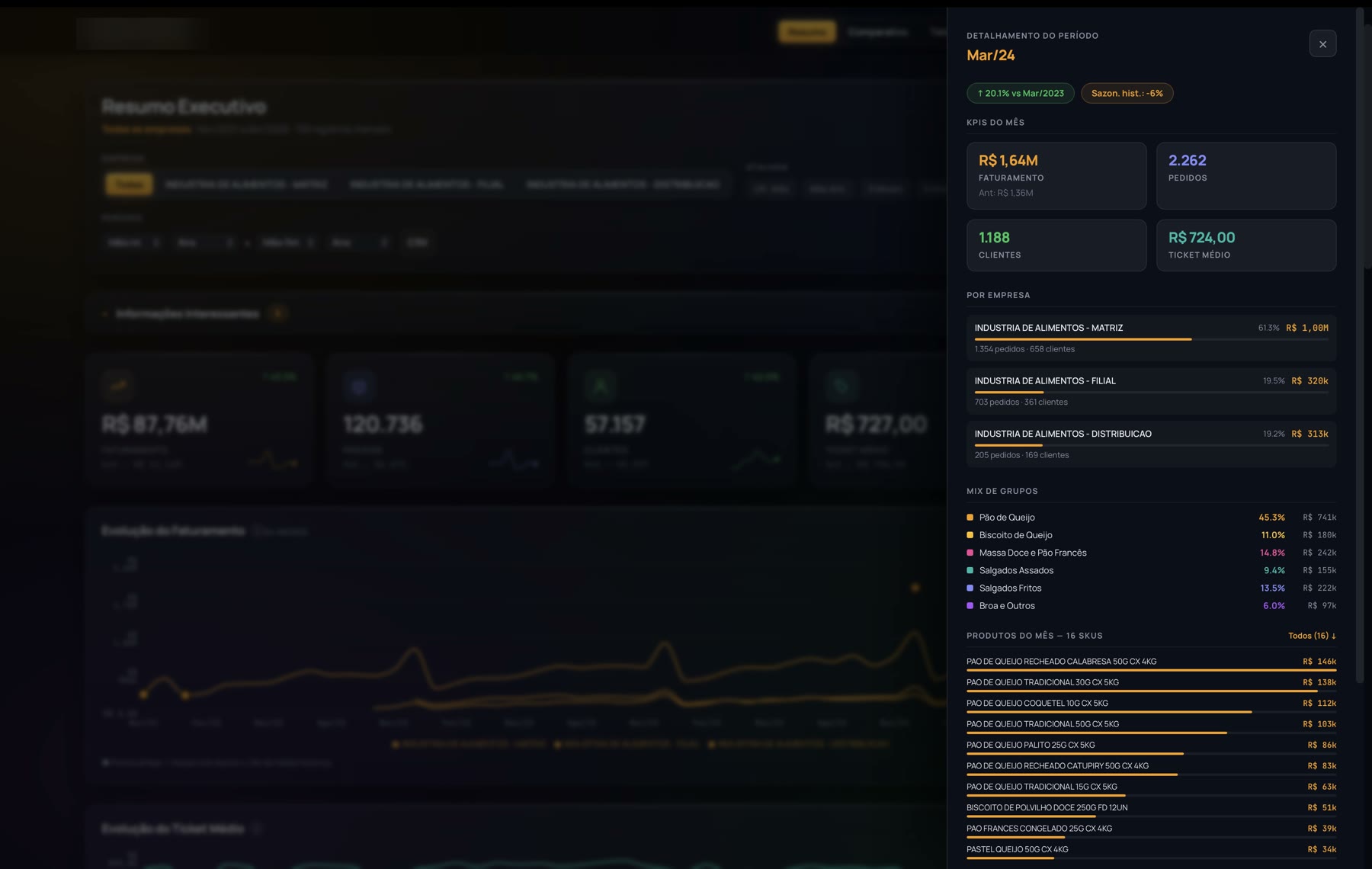The height and width of the screenshot is (869, 1372).
Task: Select PASTEL QUEIJO 50G CX 4KG product
Action: point(1151,851)
